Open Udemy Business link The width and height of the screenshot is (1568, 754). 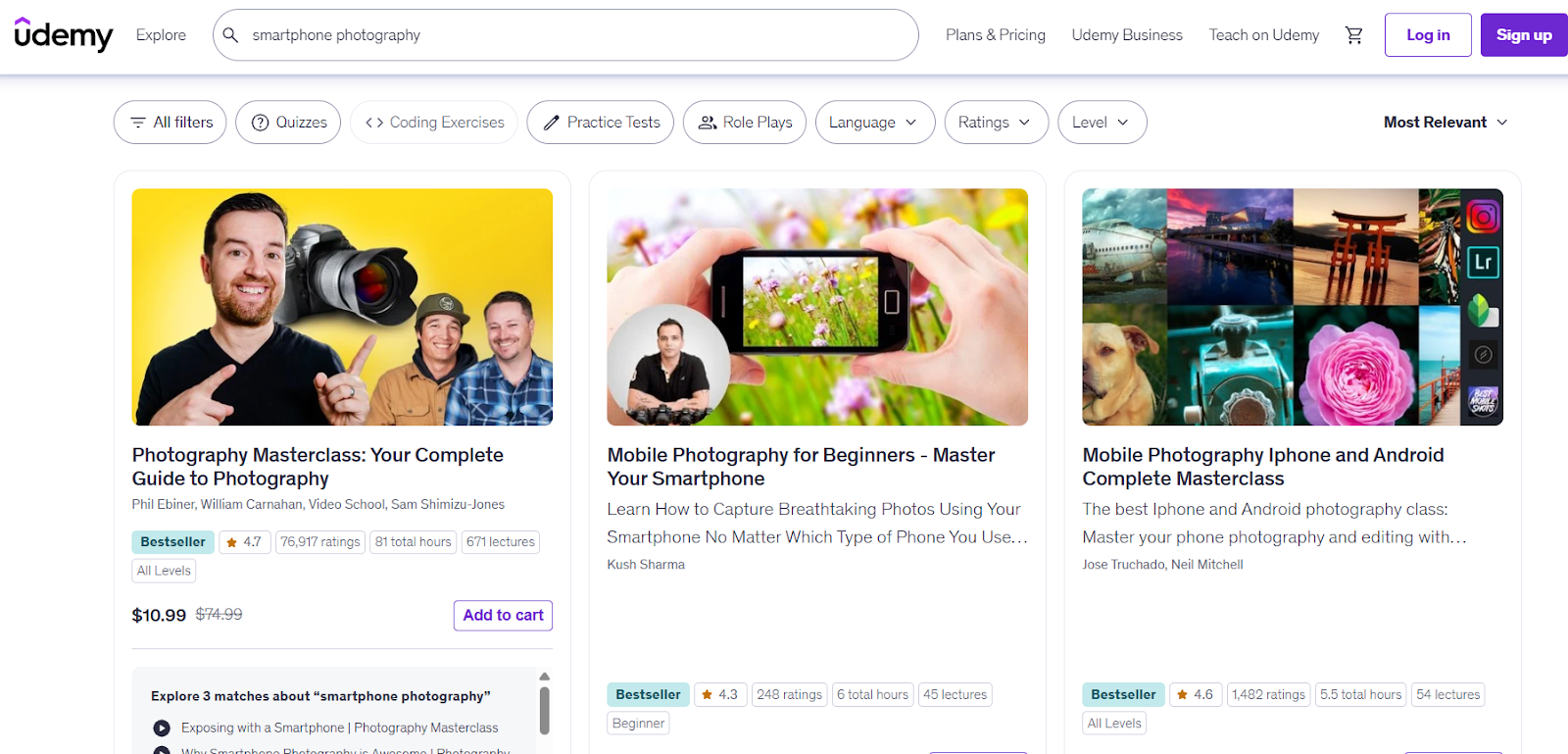[1127, 35]
